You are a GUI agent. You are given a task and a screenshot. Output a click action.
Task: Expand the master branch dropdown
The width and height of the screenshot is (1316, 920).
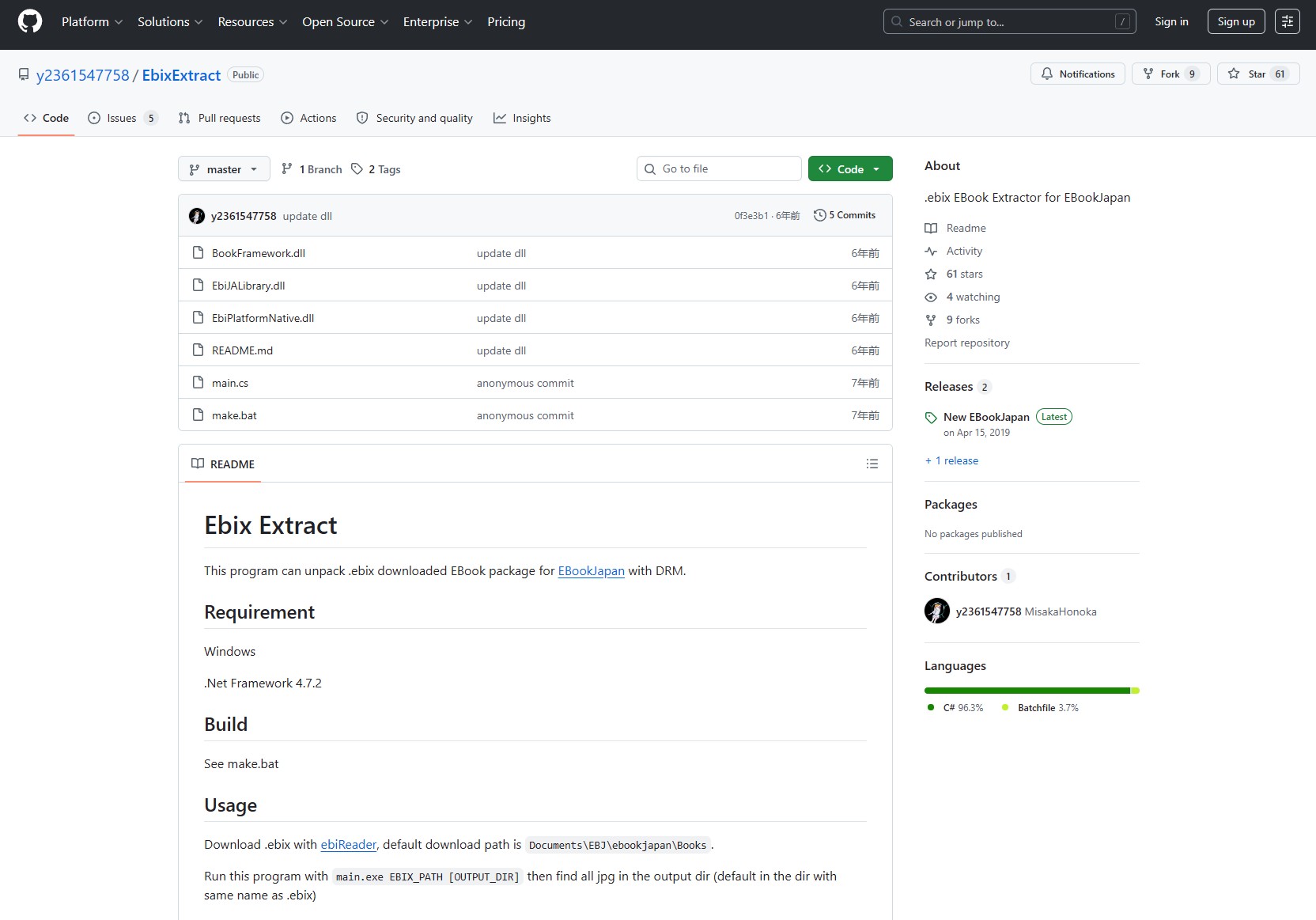click(224, 169)
